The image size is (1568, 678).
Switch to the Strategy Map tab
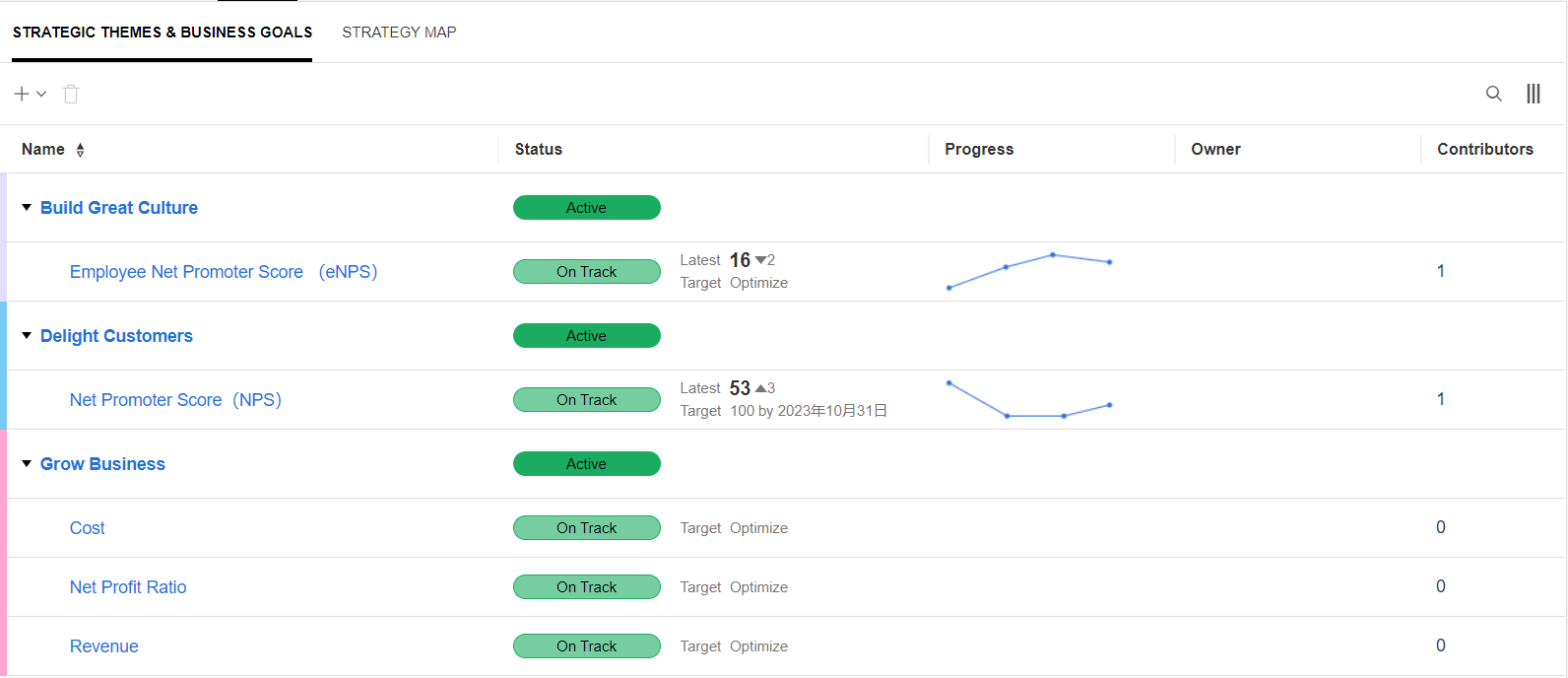(399, 33)
